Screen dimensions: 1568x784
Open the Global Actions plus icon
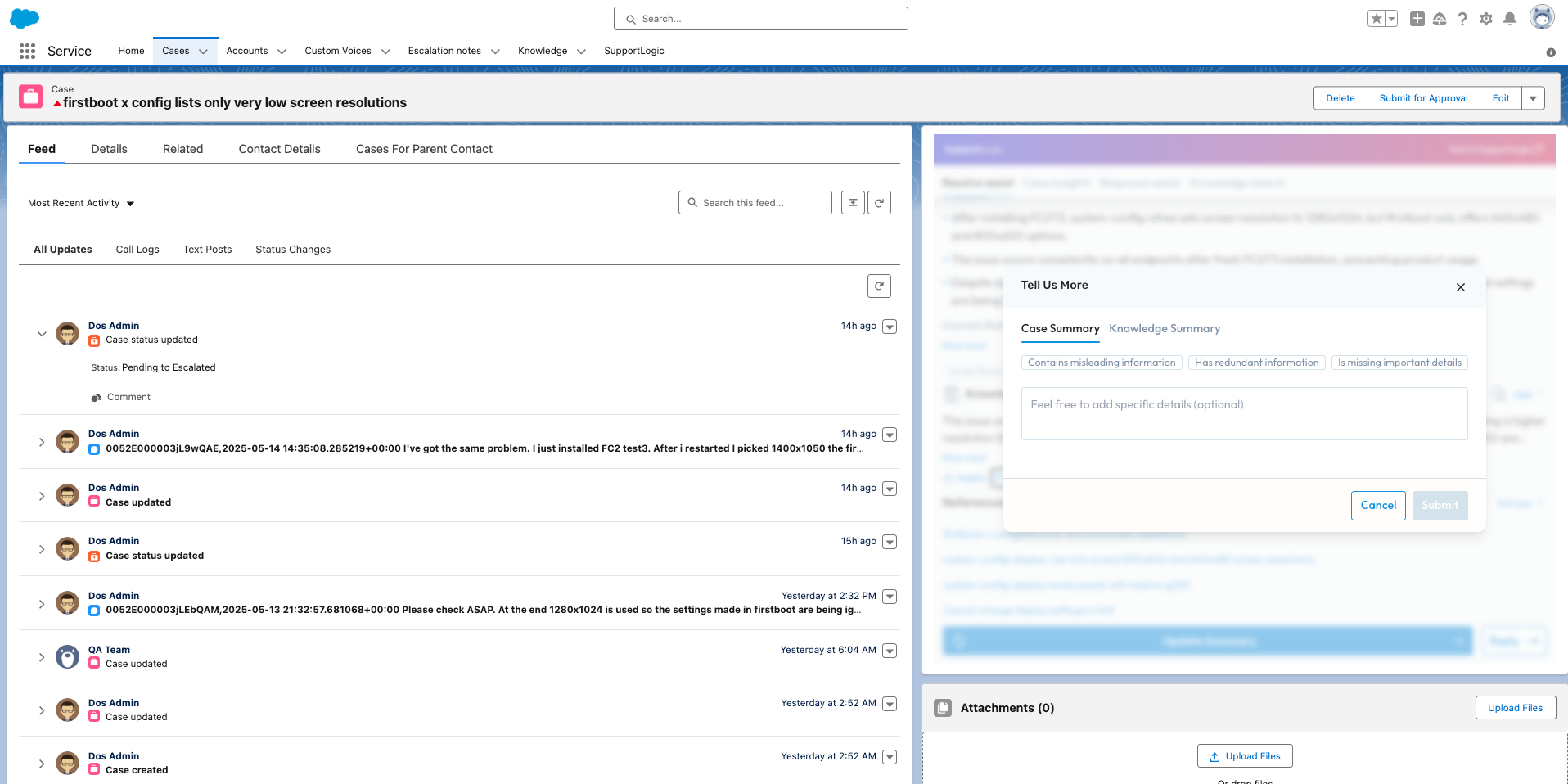(1417, 19)
